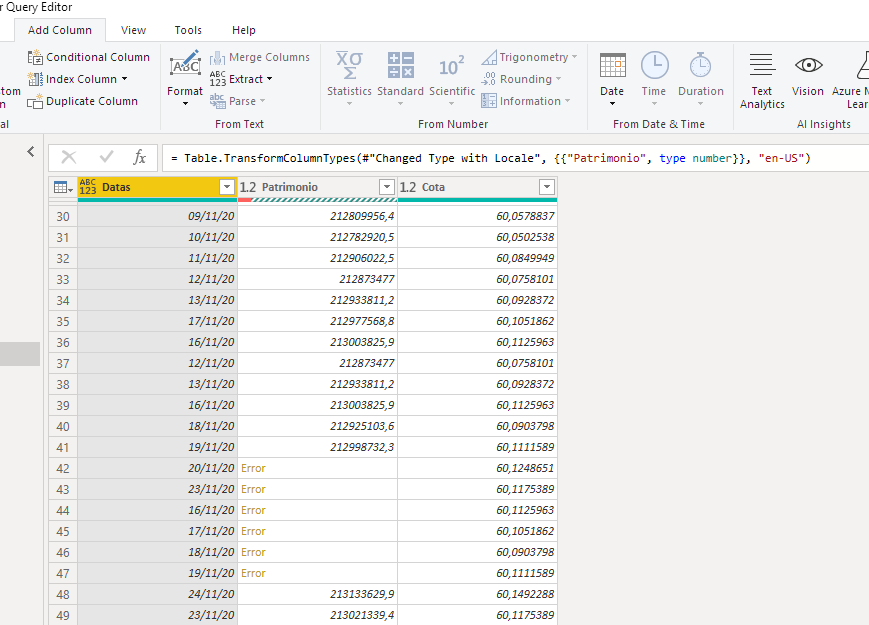The width and height of the screenshot is (869, 625).
Task: Click the Conditional Column icon
Action: (35, 57)
